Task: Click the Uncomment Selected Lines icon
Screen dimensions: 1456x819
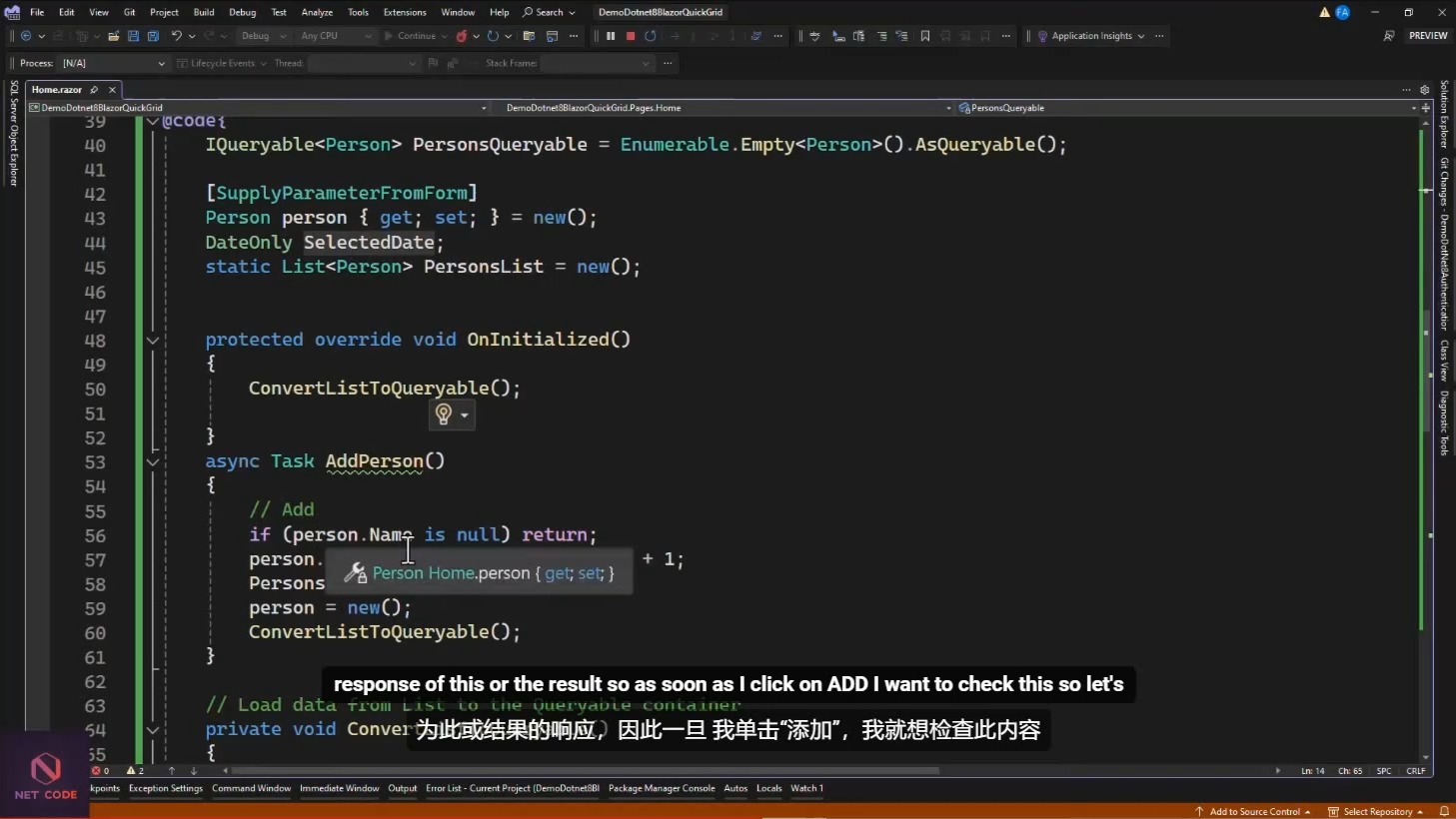Action: click(901, 36)
